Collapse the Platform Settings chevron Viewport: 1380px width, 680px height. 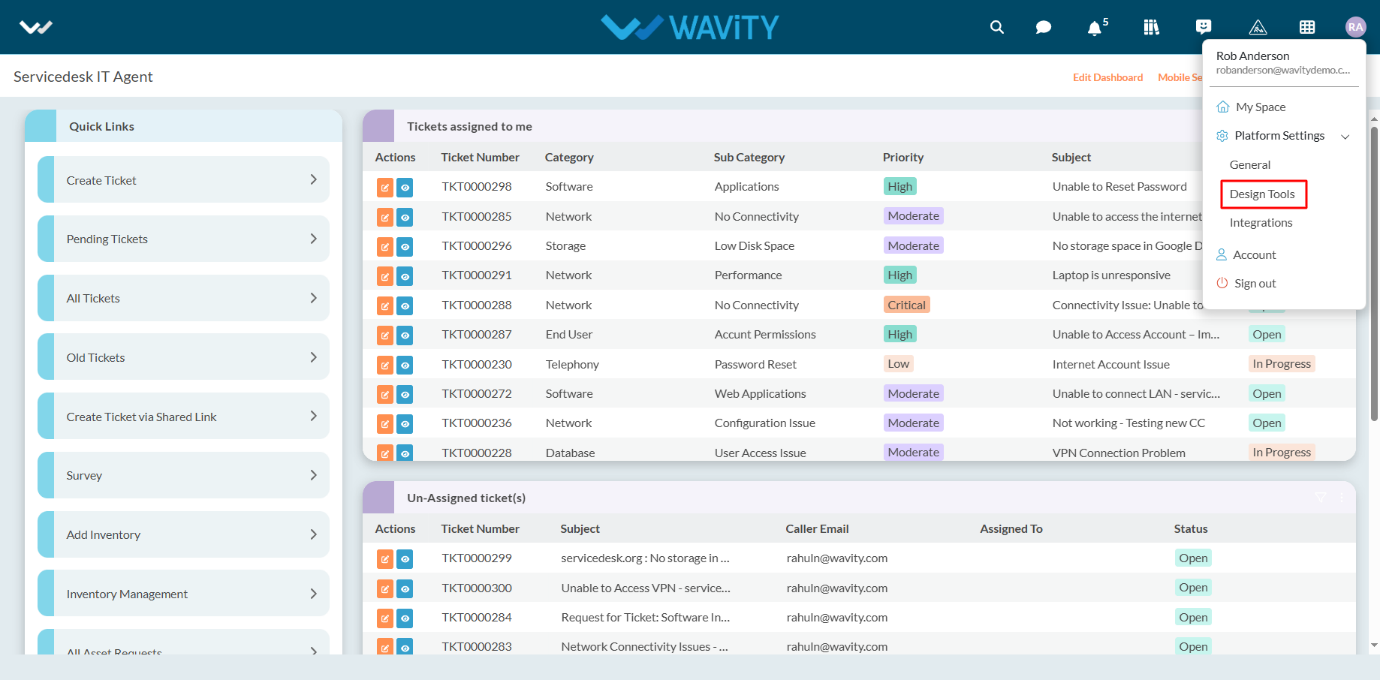(x=1345, y=136)
